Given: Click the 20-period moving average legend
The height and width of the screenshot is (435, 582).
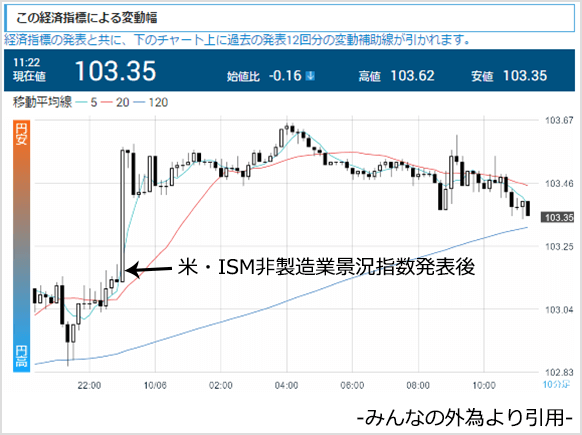Looking at the screenshot, I should [115, 102].
